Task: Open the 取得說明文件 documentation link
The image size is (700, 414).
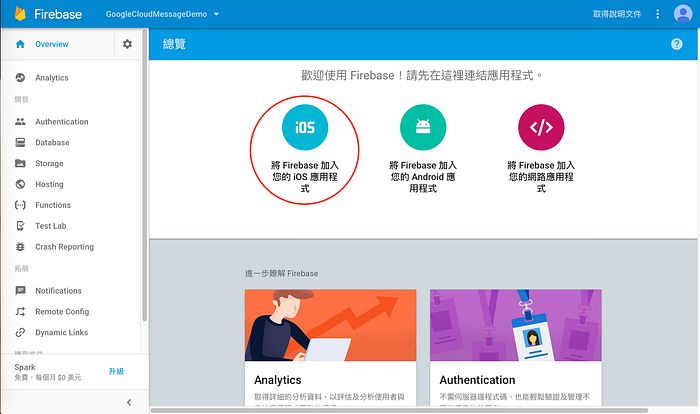Action: click(617, 14)
